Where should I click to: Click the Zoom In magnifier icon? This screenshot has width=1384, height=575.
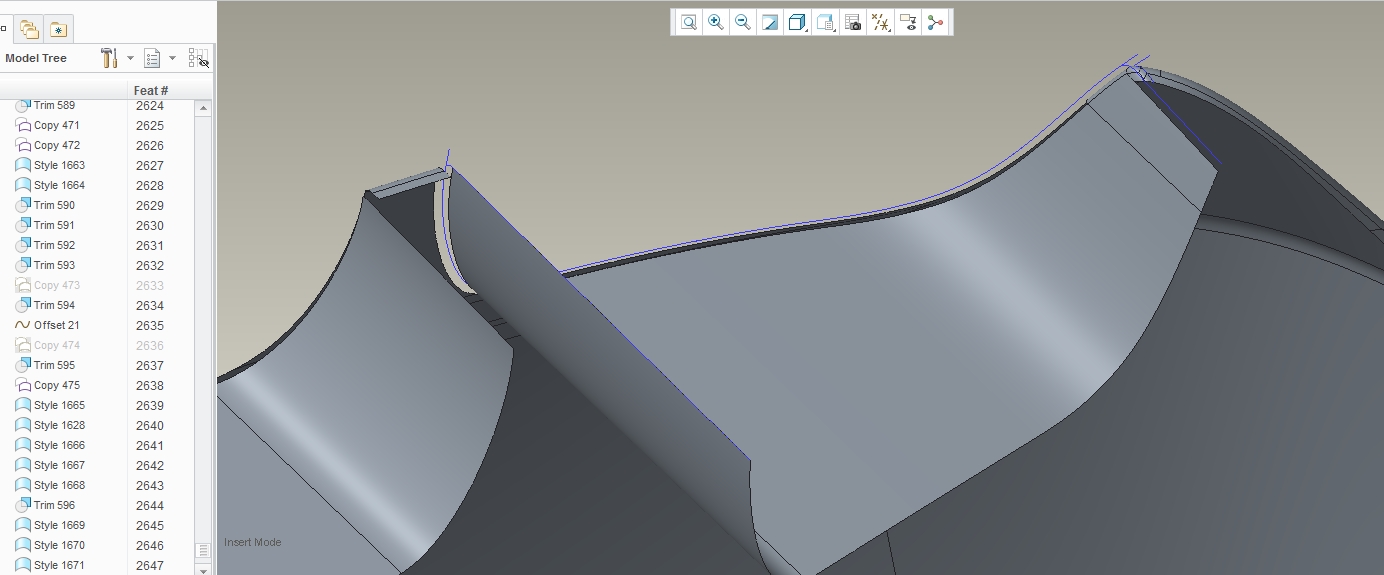(x=716, y=22)
